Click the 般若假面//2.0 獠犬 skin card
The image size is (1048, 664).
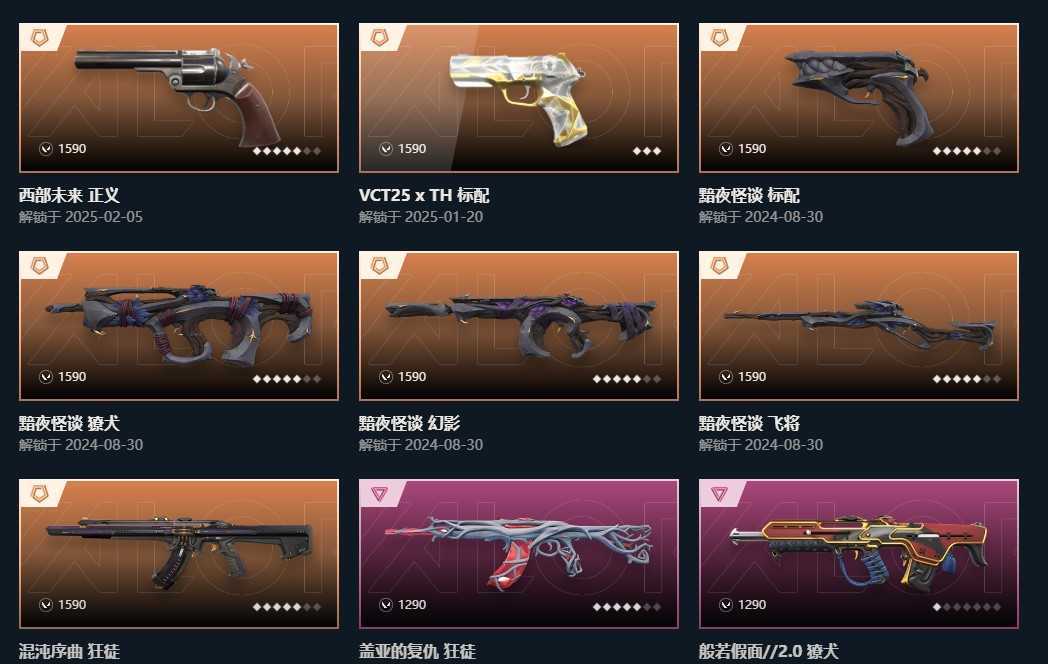pyautogui.click(x=859, y=554)
